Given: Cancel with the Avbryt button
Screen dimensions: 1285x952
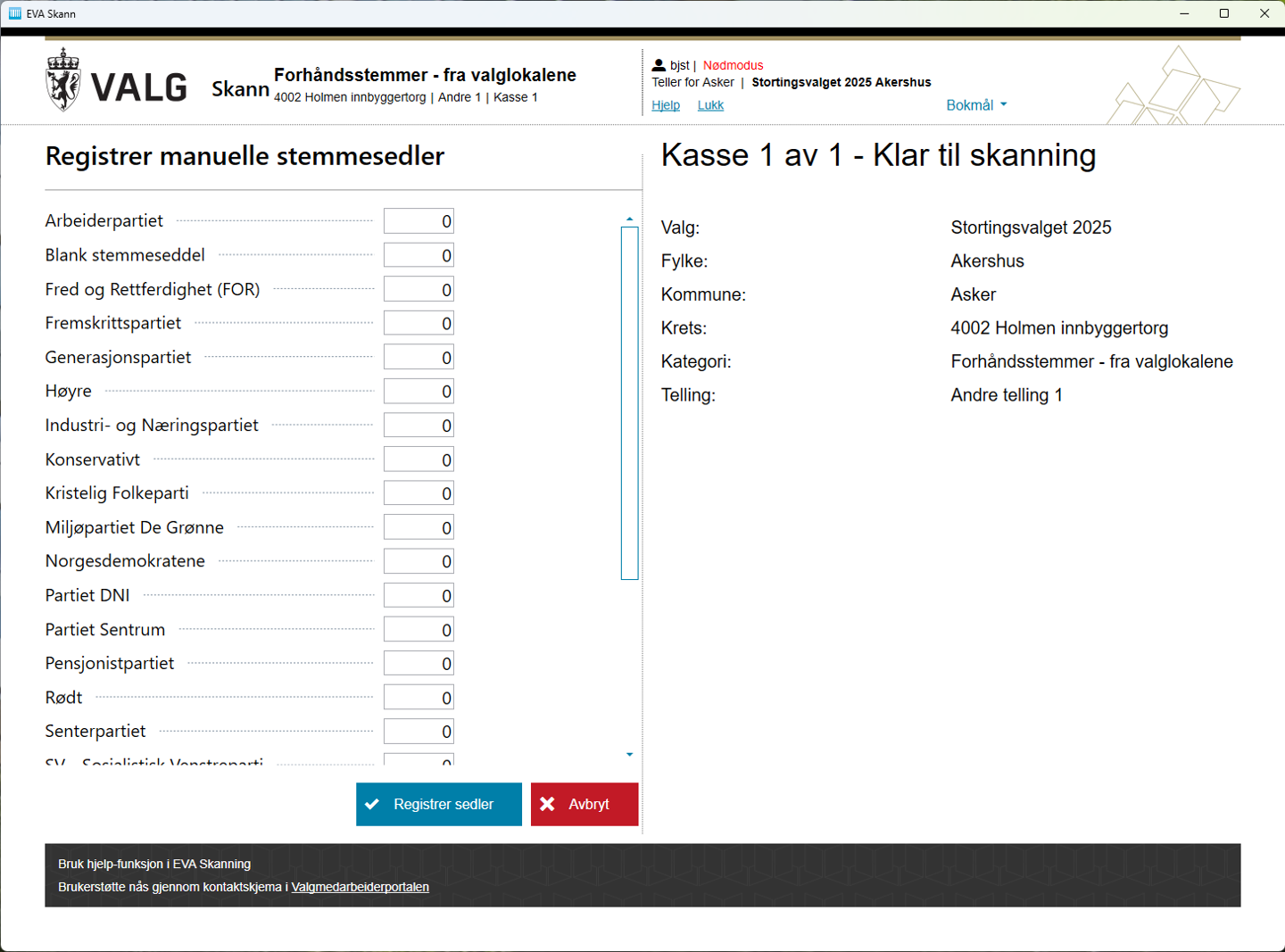Looking at the screenshot, I should pyautogui.click(x=584, y=804).
